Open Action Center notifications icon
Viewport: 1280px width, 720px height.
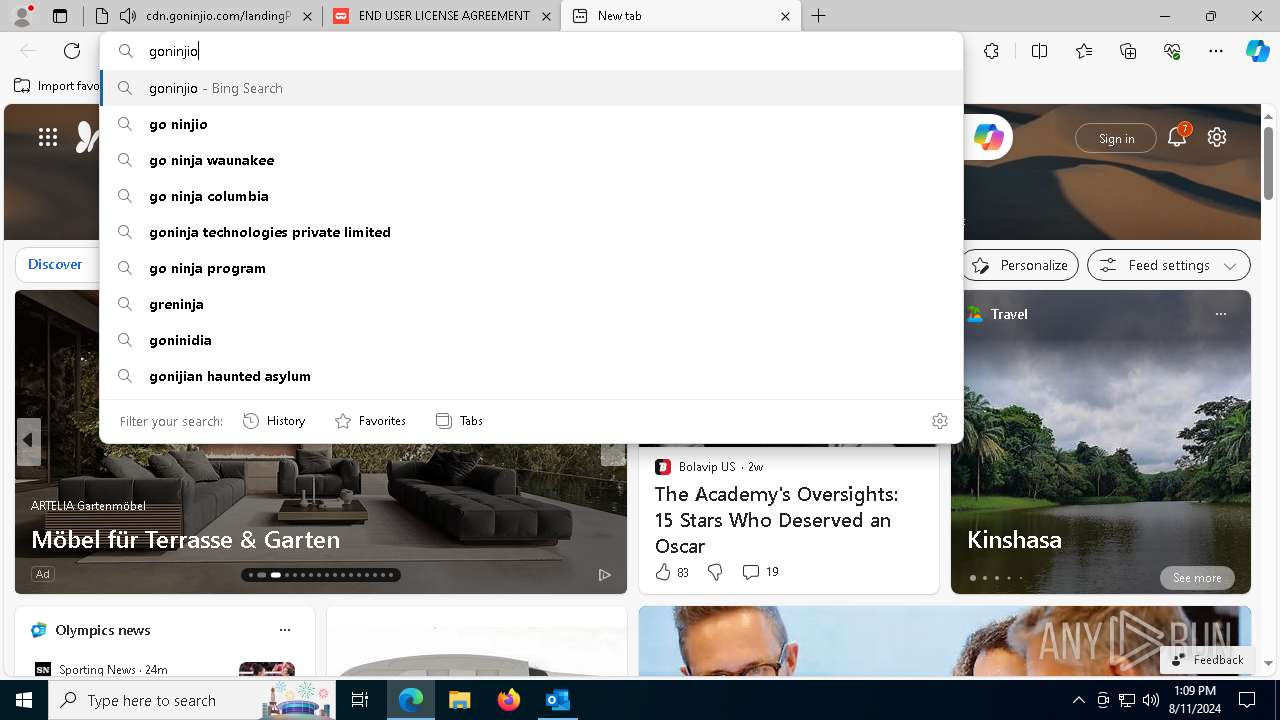coord(1247,700)
